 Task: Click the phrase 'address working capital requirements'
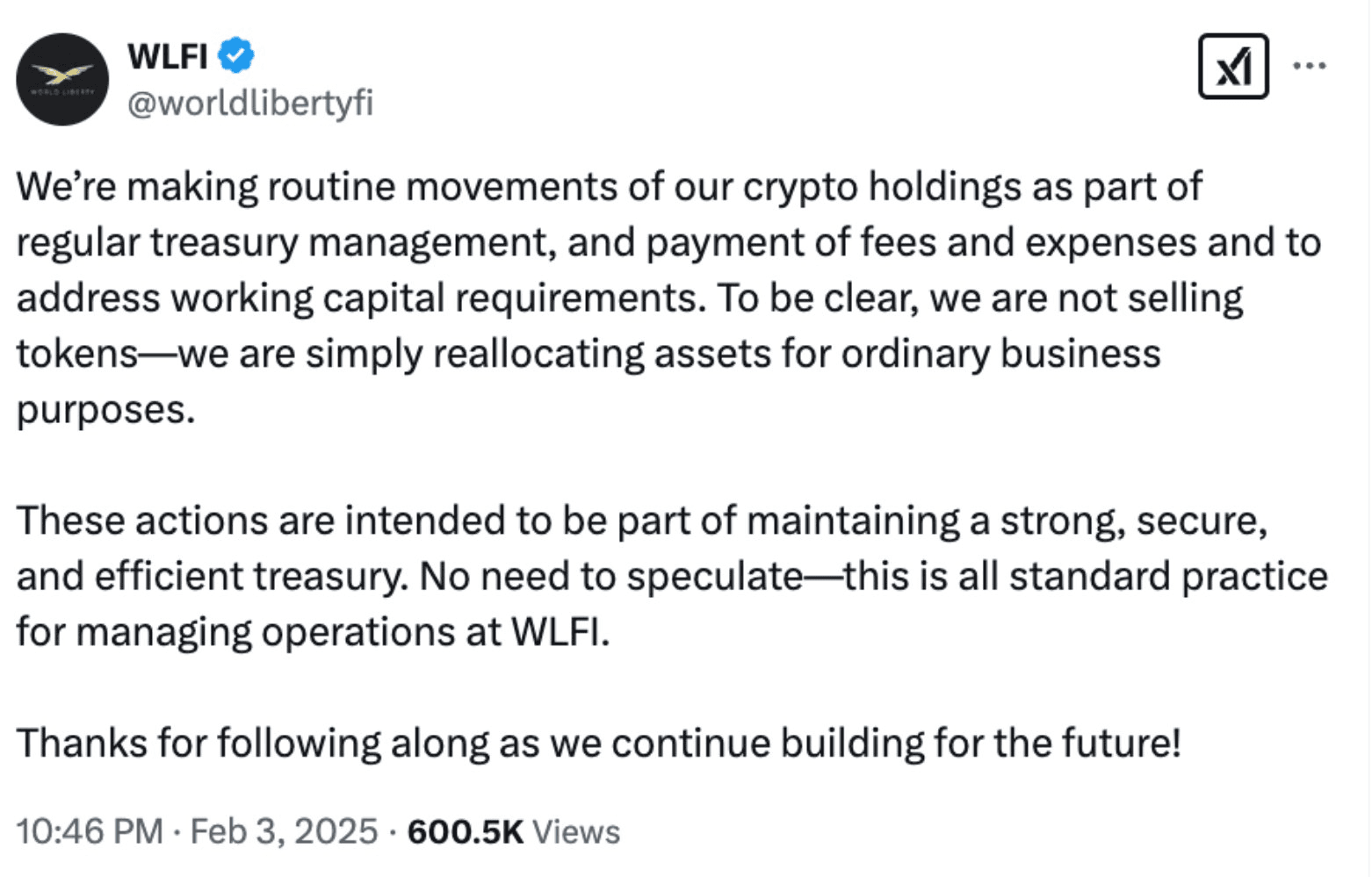360,299
